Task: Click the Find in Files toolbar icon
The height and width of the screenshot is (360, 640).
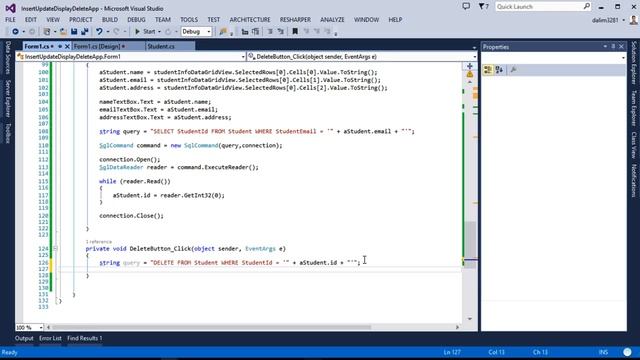Action: point(223,31)
